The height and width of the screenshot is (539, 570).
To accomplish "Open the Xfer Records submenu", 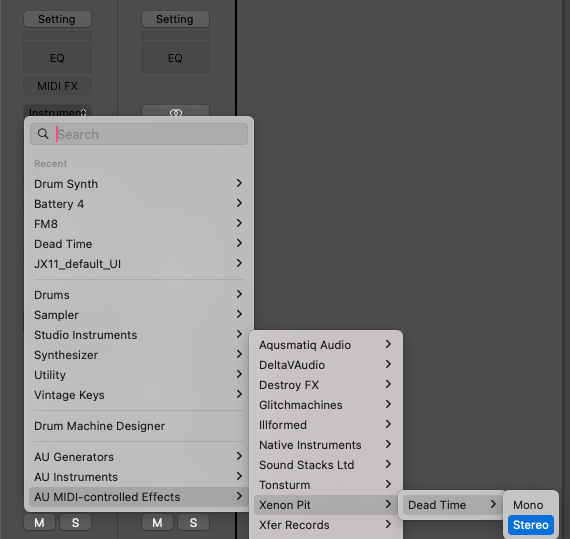I will tap(325, 525).
